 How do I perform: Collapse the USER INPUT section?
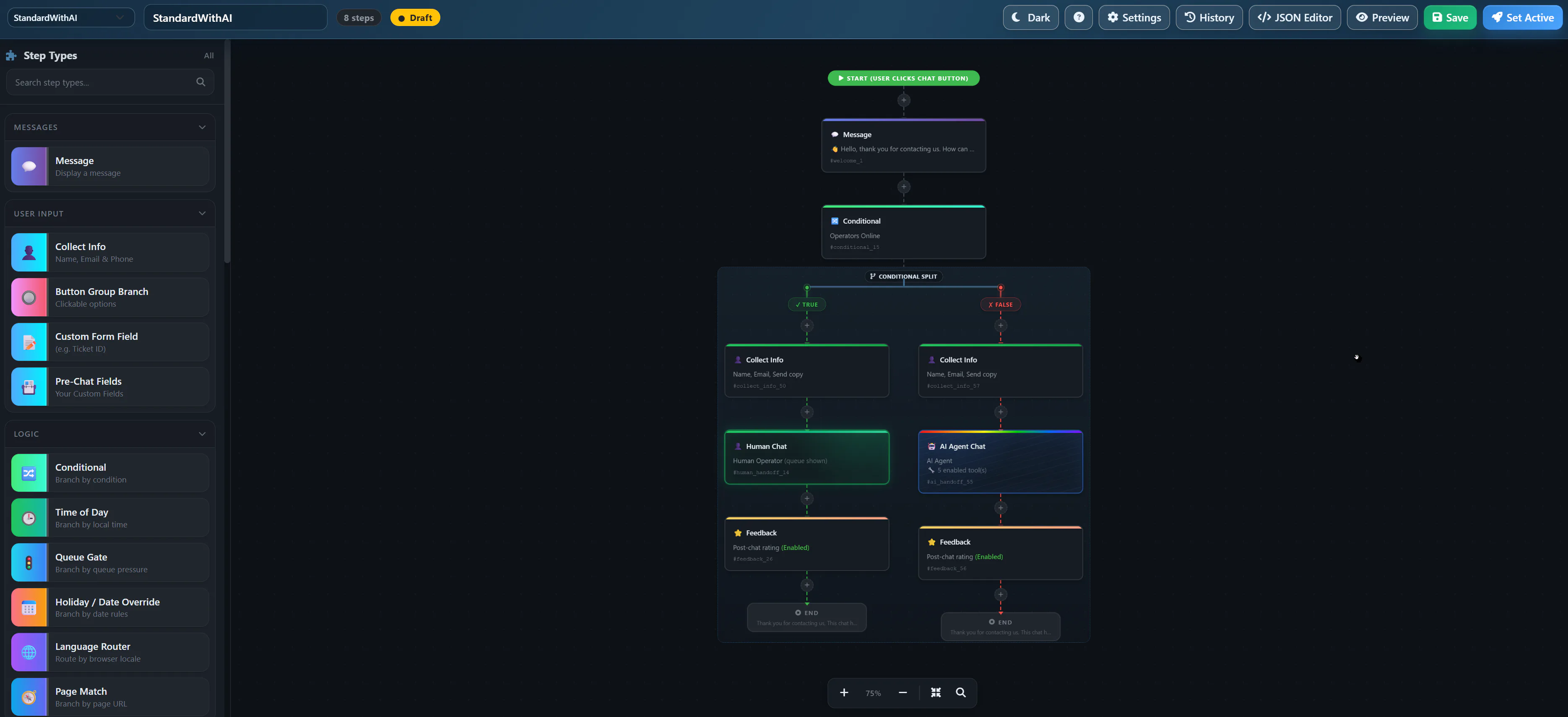click(202, 213)
